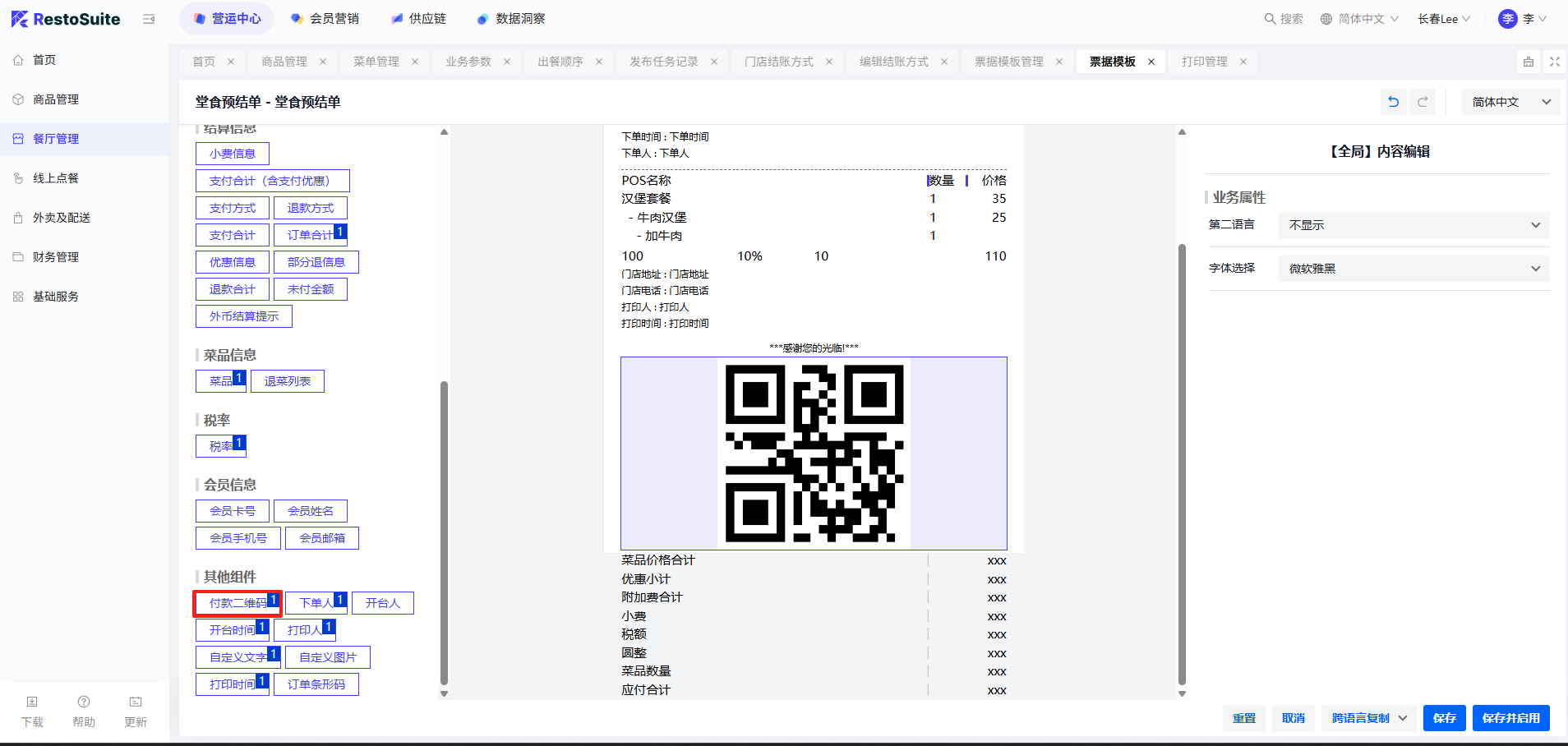This screenshot has width=1568, height=746.
Task: Add 订单条形码 component
Action: [x=316, y=684]
